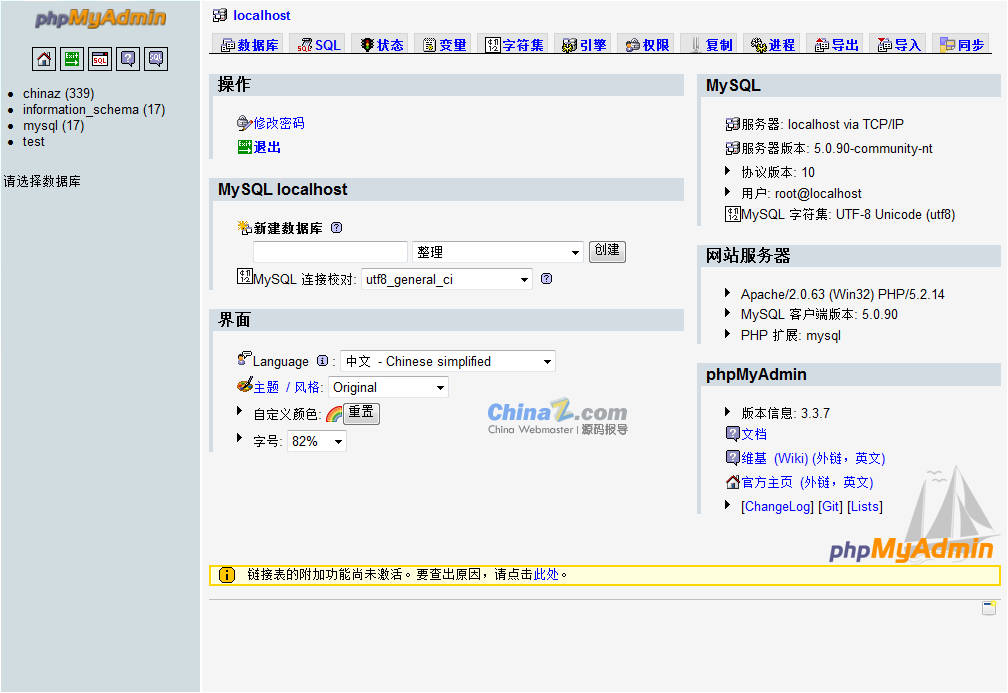Select the chinaz (339) database
Image resolution: width=1008 pixels, height=693 pixels.
(x=58, y=93)
